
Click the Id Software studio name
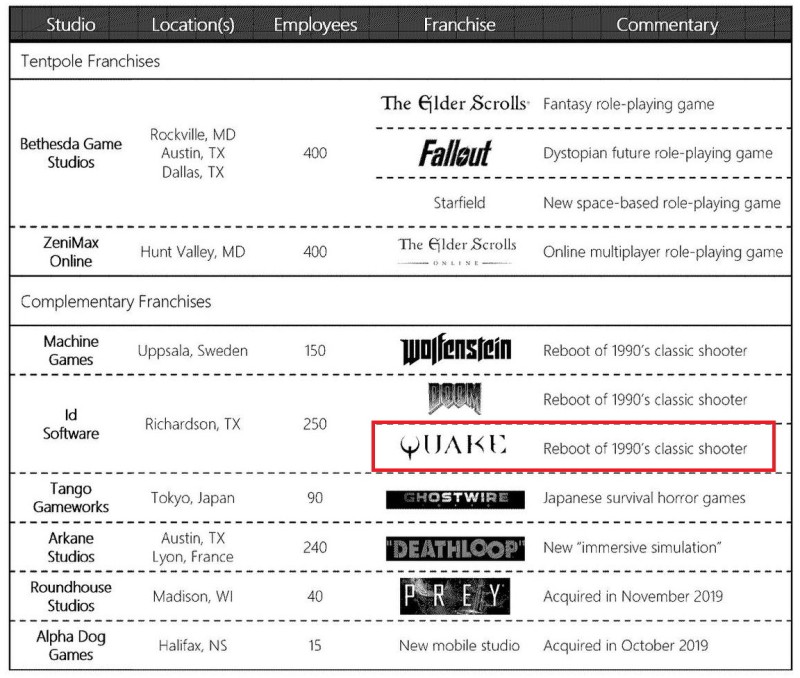[x=71, y=424]
